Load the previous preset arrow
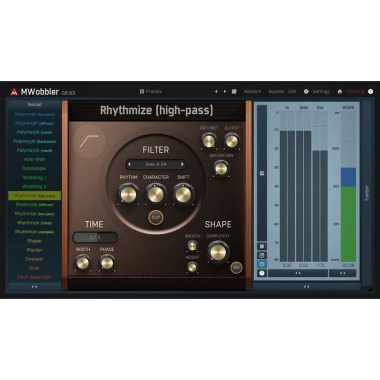This screenshot has width=380, height=380. tap(216, 91)
